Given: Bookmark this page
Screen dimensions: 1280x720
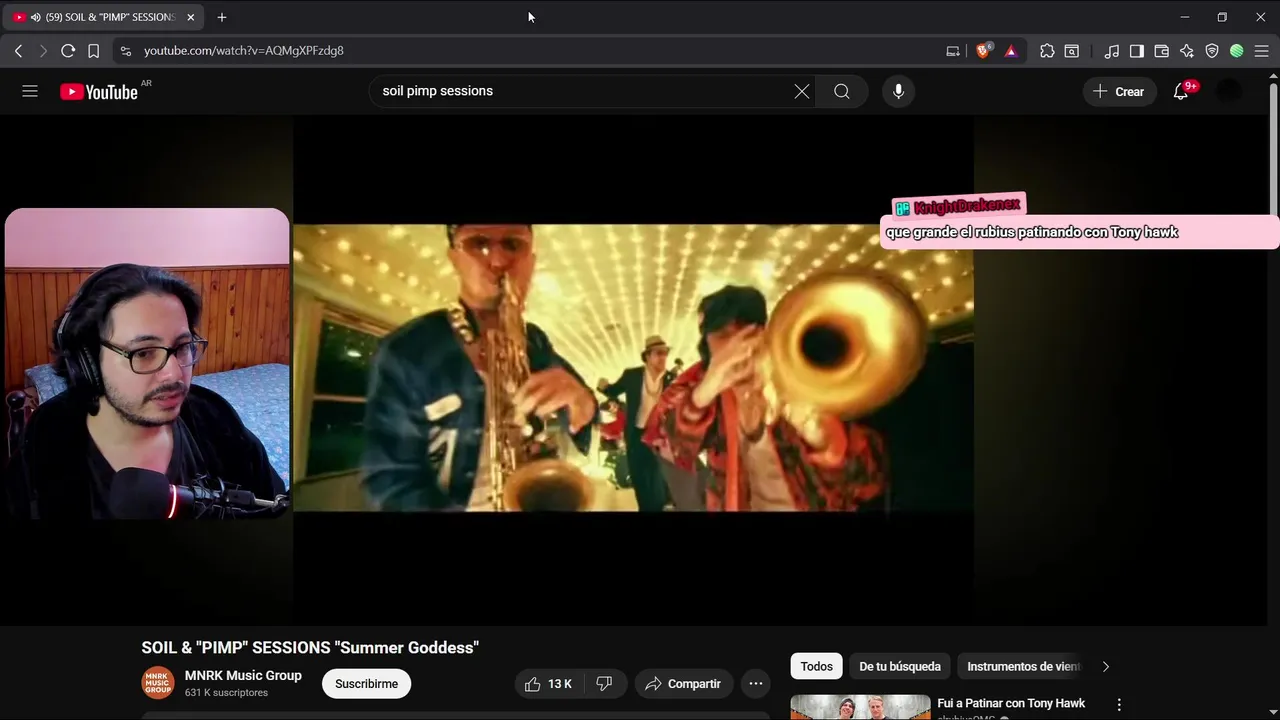Looking at the screenshot, I should click(x=93, y=50).
